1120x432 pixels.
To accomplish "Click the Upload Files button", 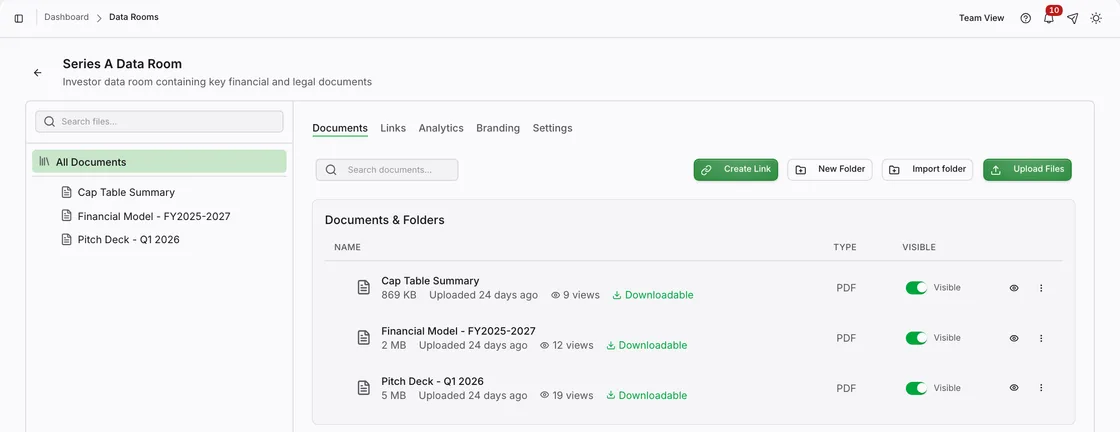I will (x=1027, y=169).
